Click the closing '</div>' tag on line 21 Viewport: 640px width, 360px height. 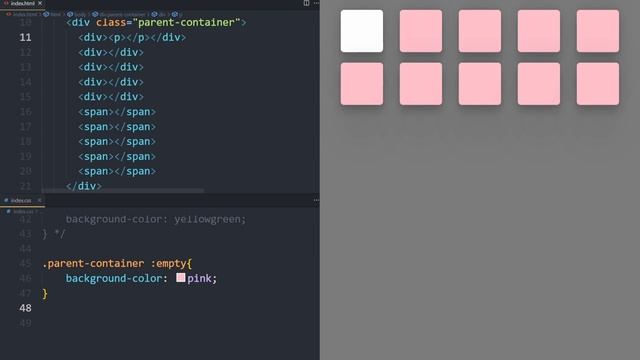pyautogui.click(x=84, y=186)
